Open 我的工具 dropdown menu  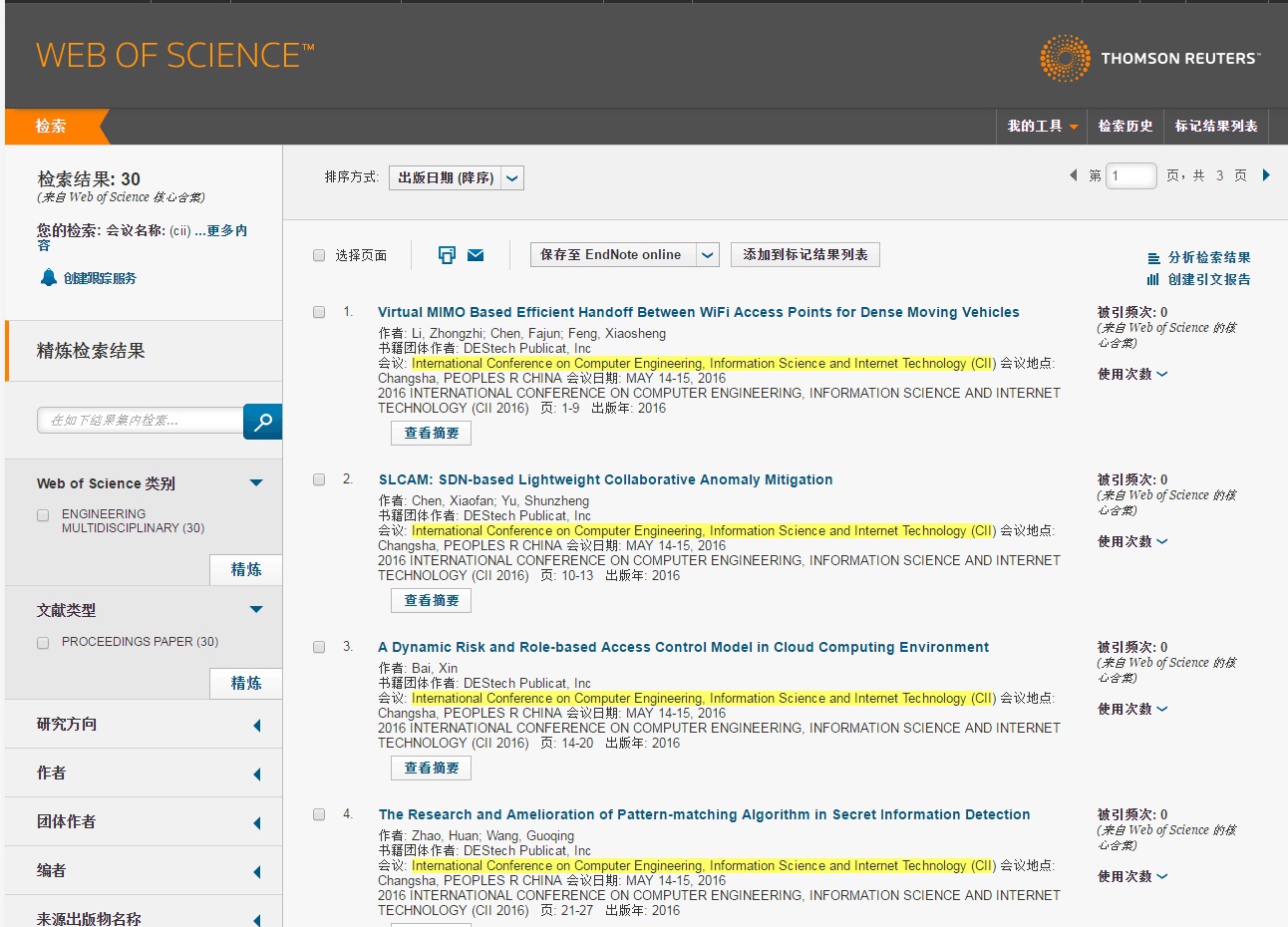(x=1043, y=126)
